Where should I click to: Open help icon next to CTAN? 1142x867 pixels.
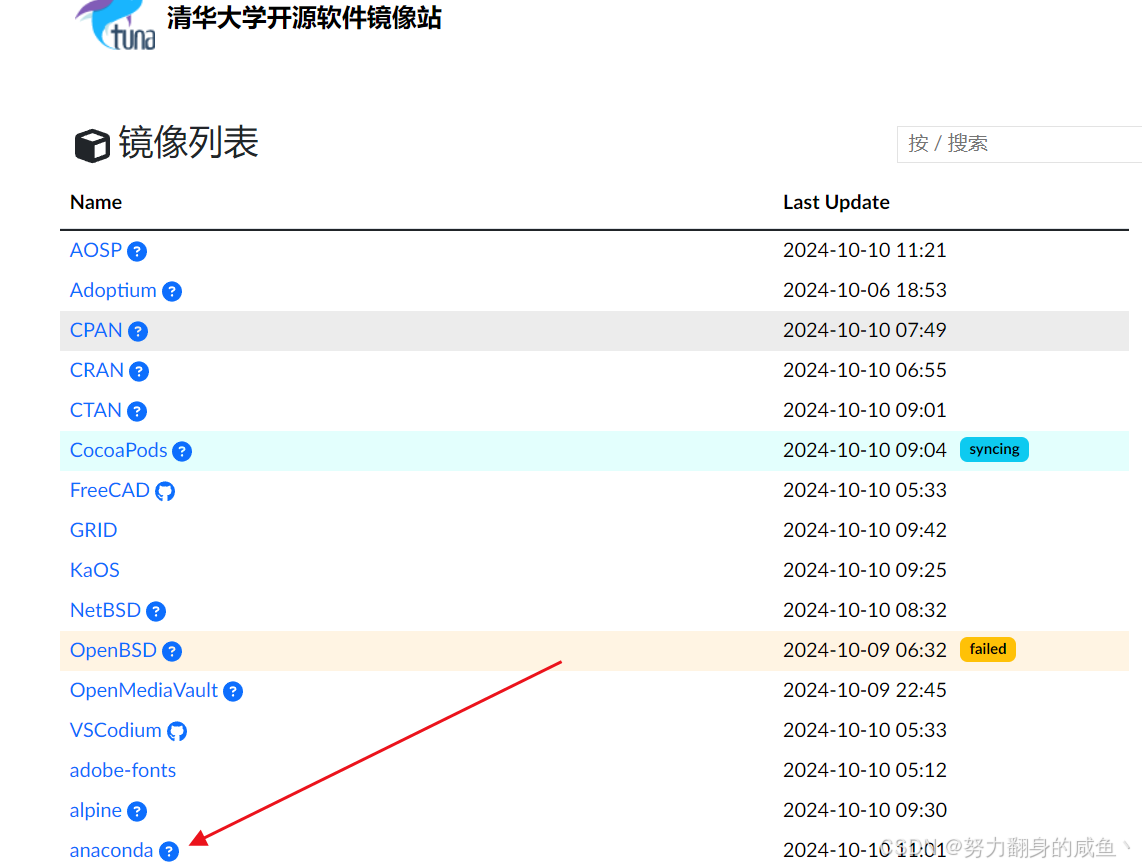tap(137, 412)
